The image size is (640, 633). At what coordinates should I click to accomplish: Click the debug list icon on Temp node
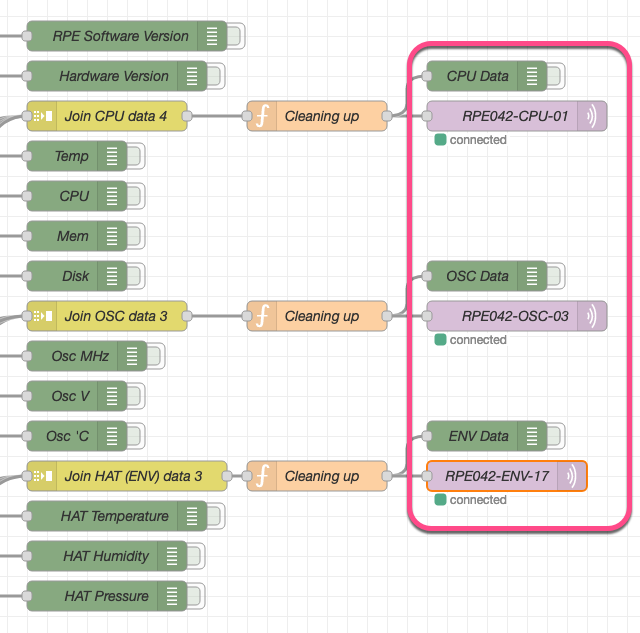point(112,156)
